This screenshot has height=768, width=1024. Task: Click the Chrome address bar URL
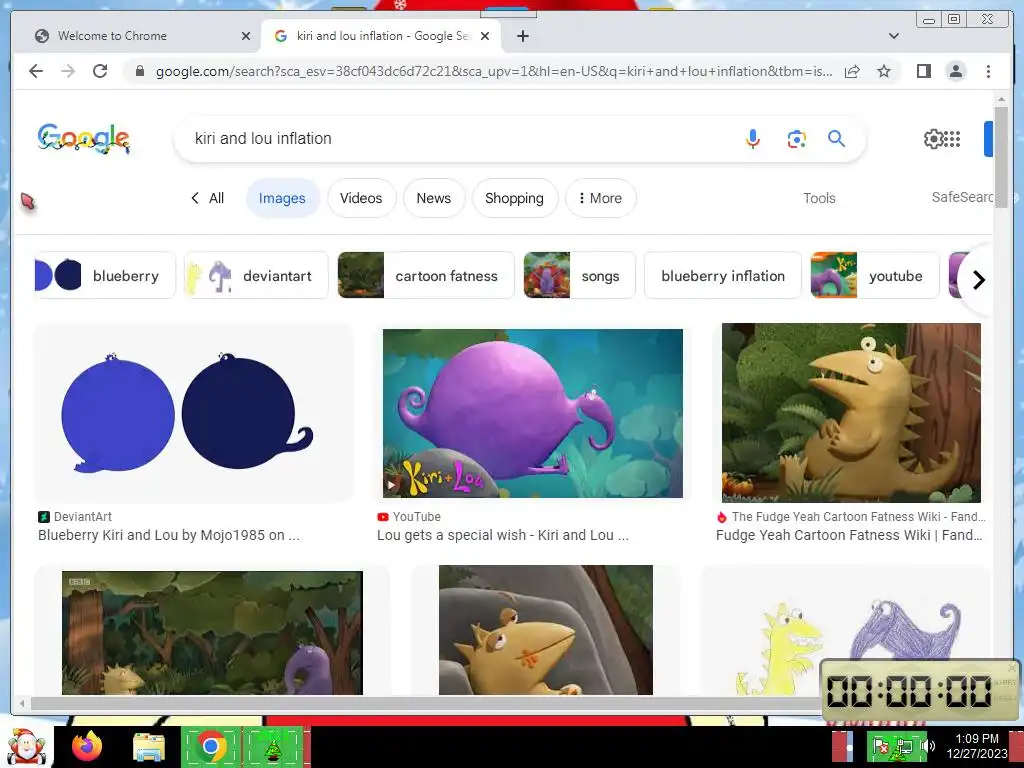pyautogui.click(x=494, y=71)
